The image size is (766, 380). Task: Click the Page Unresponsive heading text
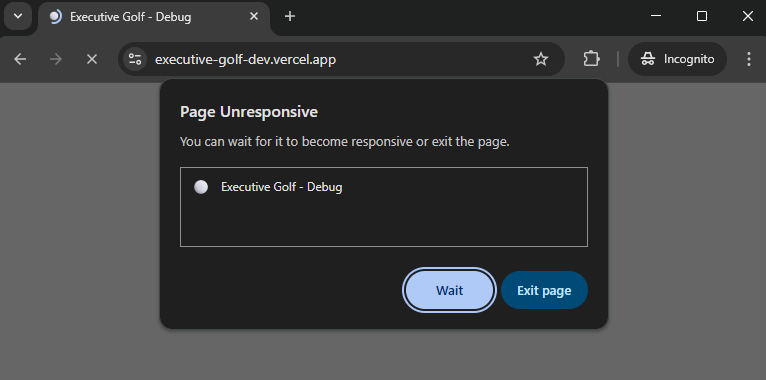(249, 112)
